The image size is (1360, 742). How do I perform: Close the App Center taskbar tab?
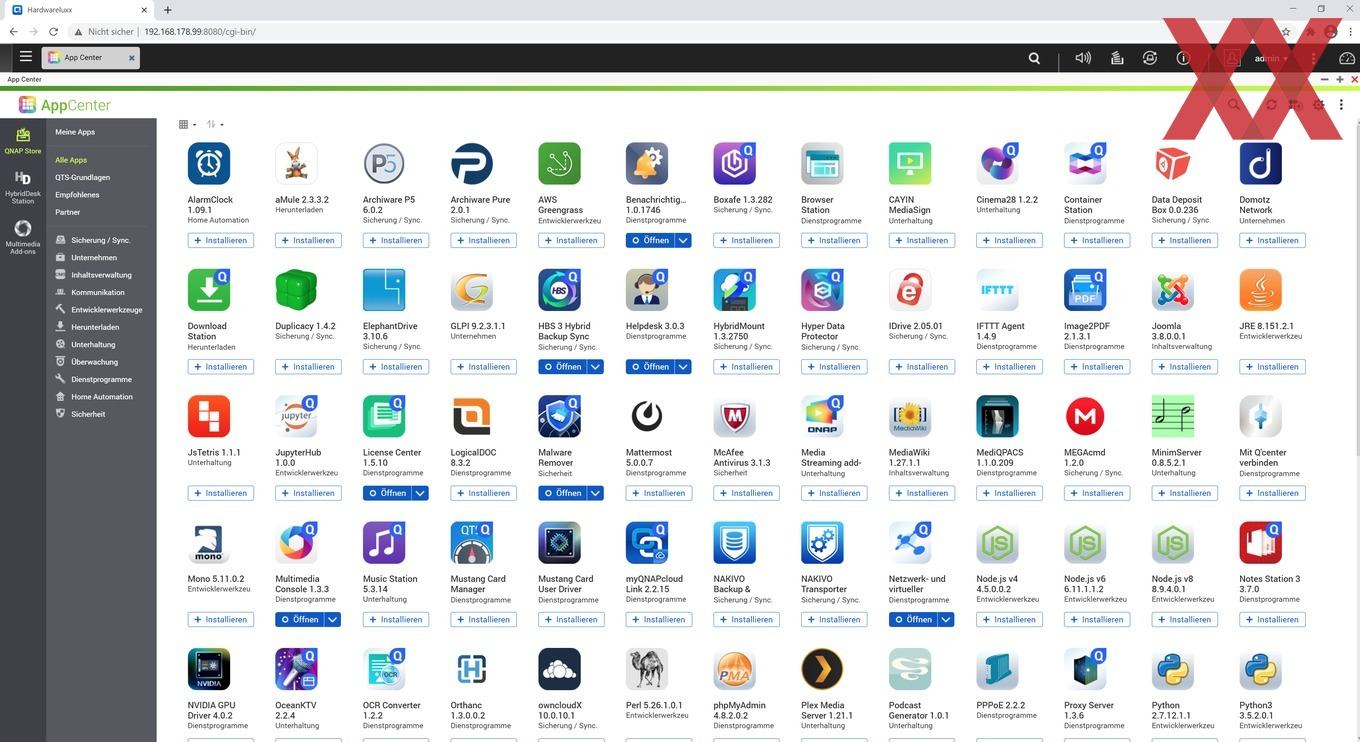131,58
